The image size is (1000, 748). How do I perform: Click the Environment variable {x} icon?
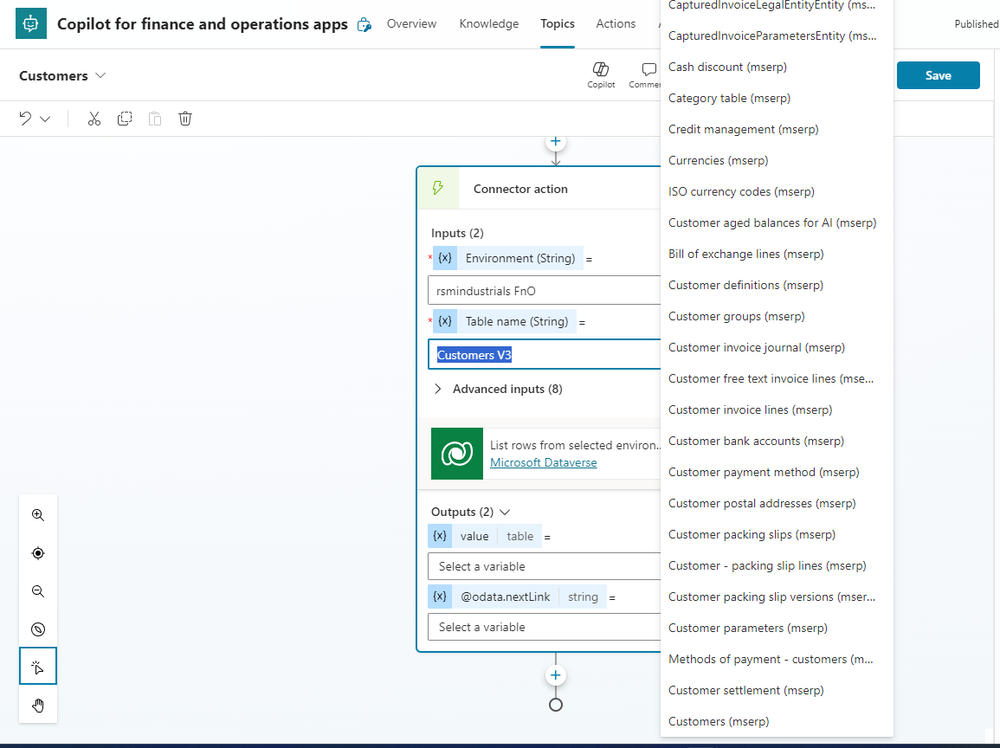(x=445, y=258)
